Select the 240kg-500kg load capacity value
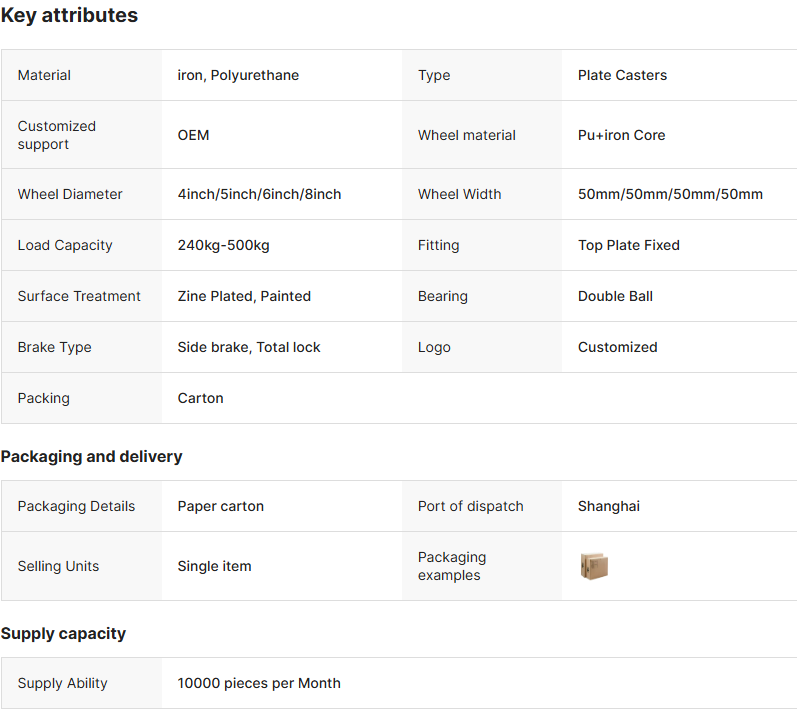This screenshot has width=797, height=726. pyautogui.click(x=223, y=246)
